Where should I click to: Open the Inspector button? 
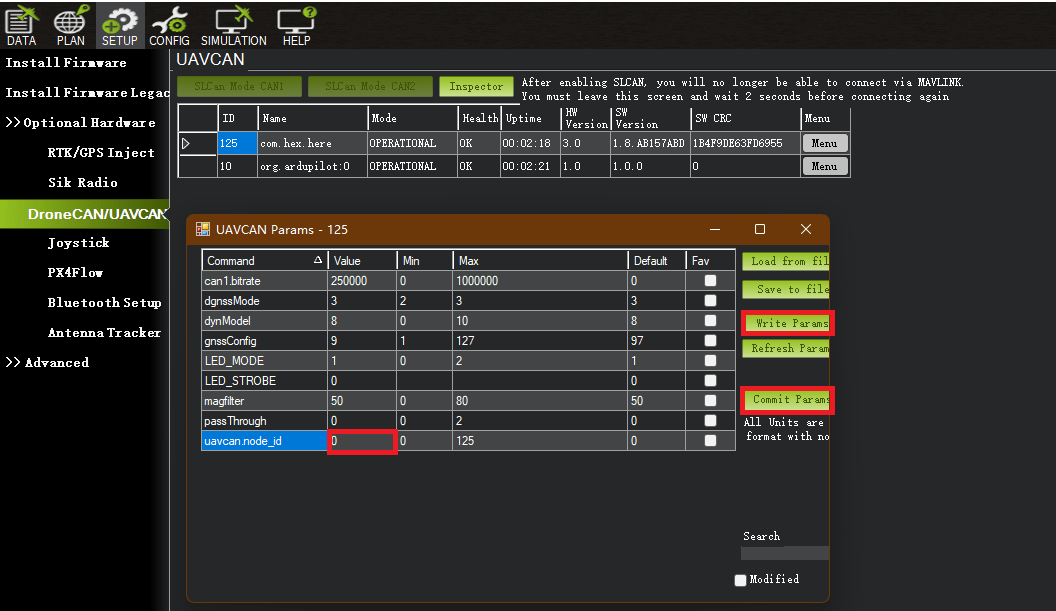[476, 86]
